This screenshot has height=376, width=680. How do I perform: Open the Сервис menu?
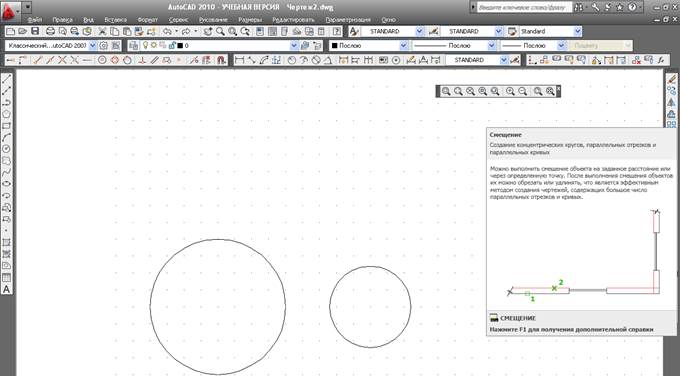pos(179,20)
